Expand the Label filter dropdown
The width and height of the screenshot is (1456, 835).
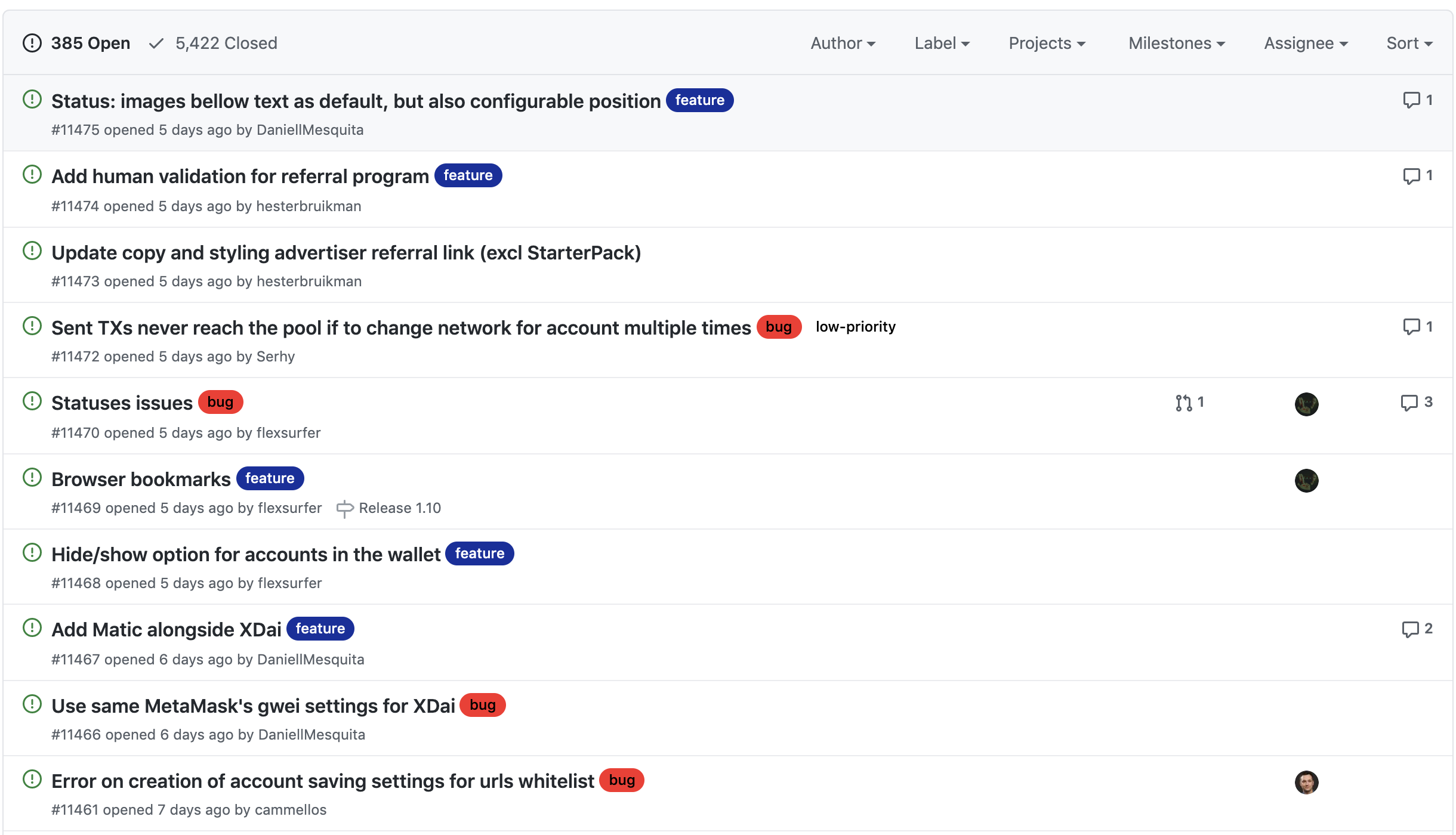tap(942, 44)
